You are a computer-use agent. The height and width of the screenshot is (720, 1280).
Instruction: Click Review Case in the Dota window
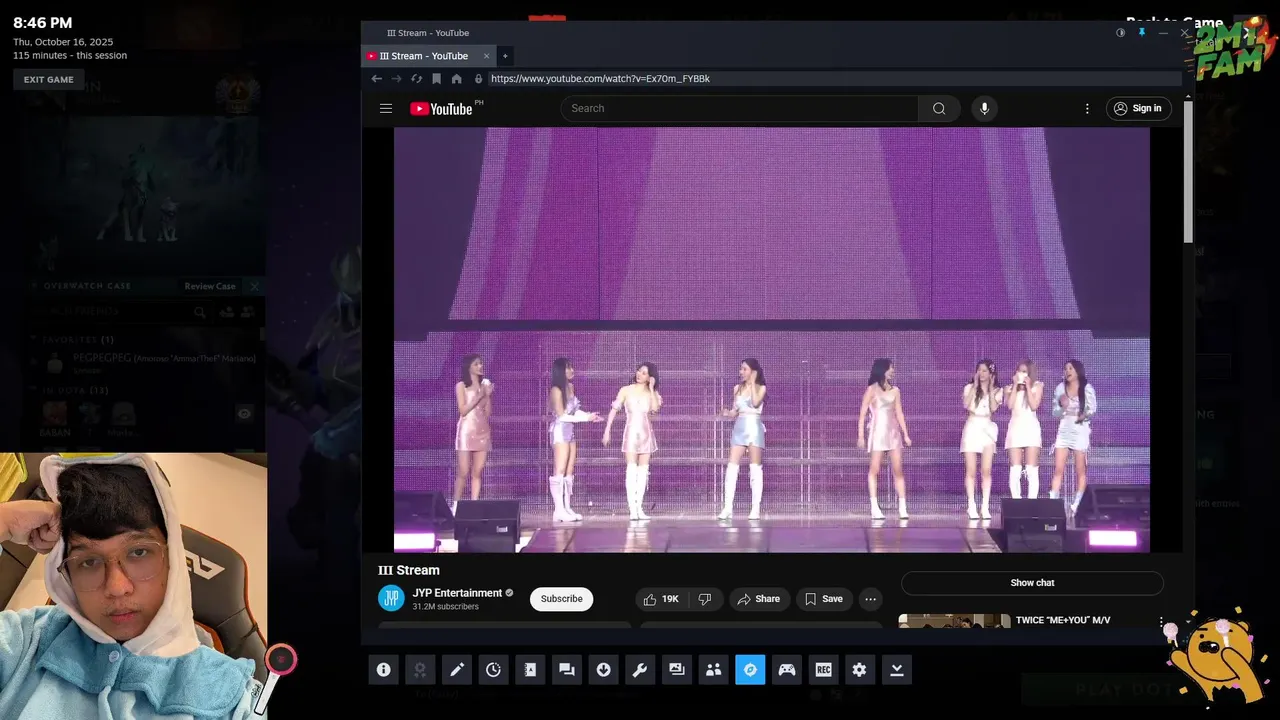click(x=210, y=286)
